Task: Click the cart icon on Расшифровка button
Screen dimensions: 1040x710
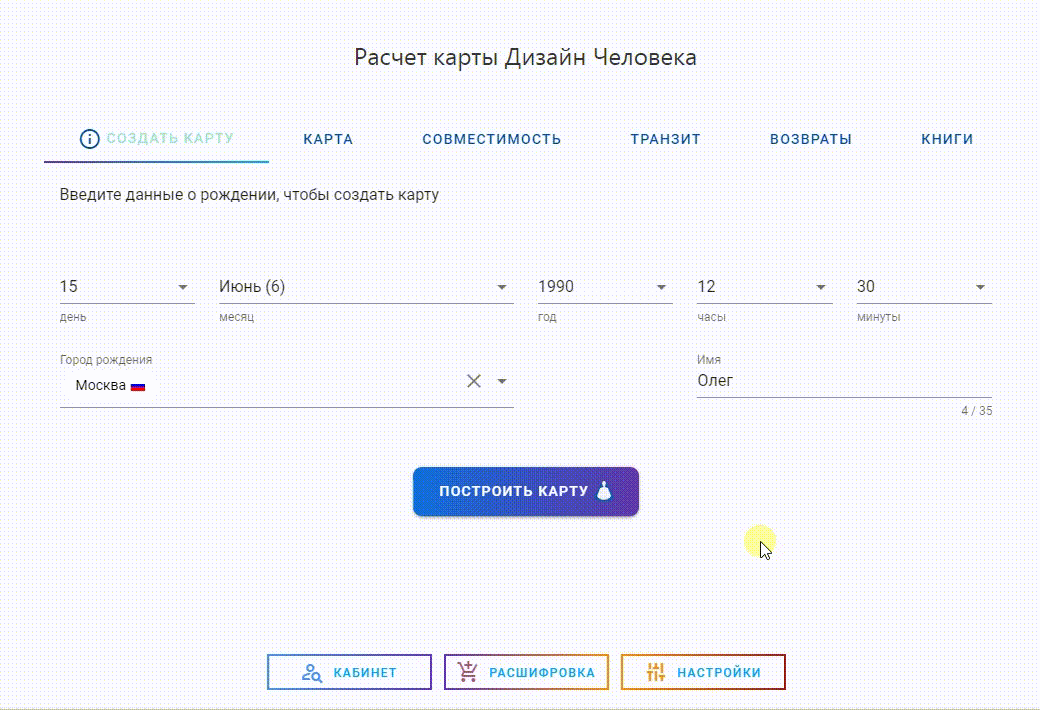Action: [467, 672]
